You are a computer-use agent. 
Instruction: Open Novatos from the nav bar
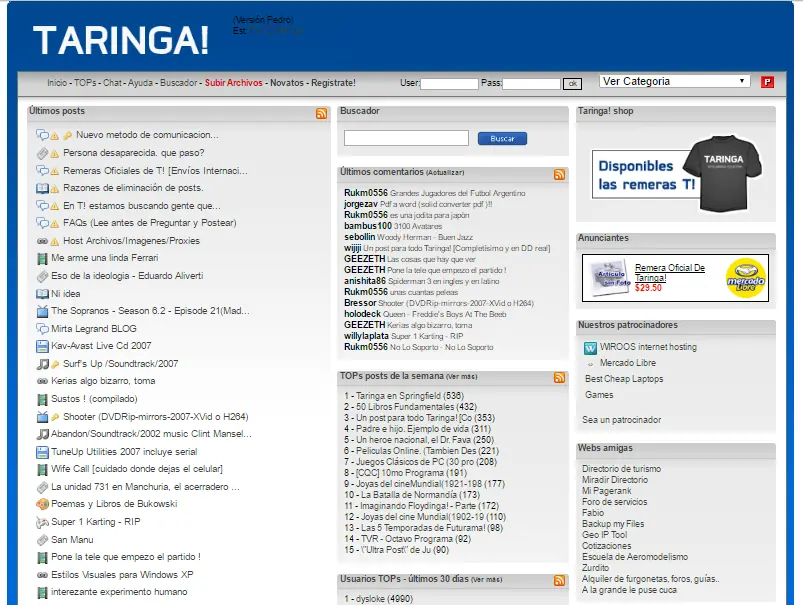(287, 82)
